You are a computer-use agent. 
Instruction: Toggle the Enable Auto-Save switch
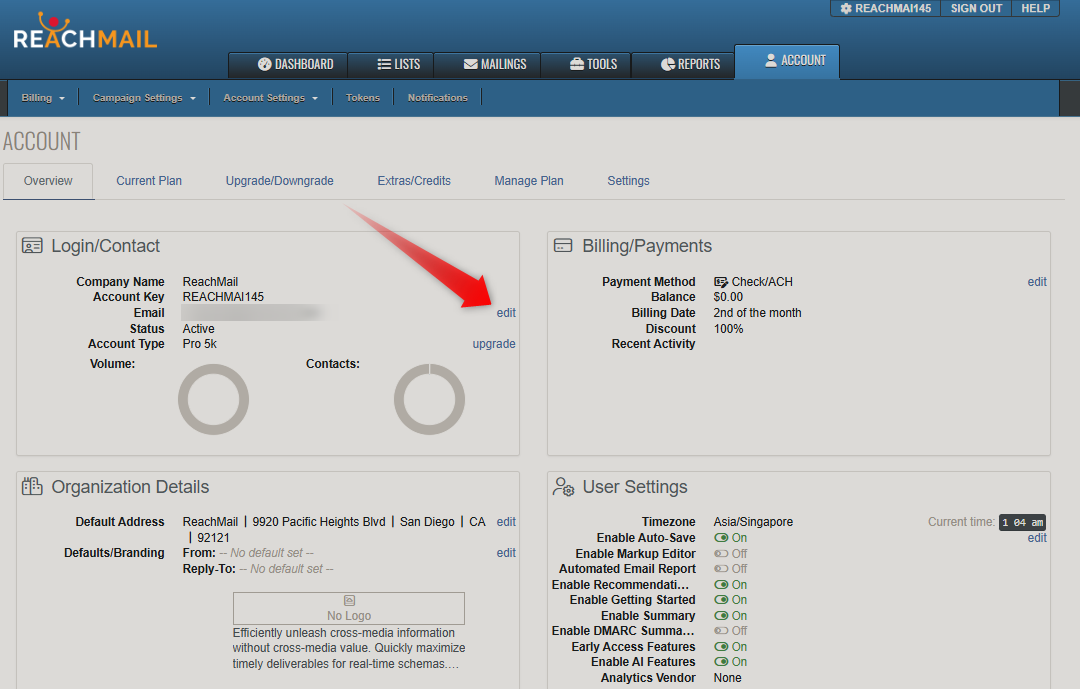coord(721,538)
